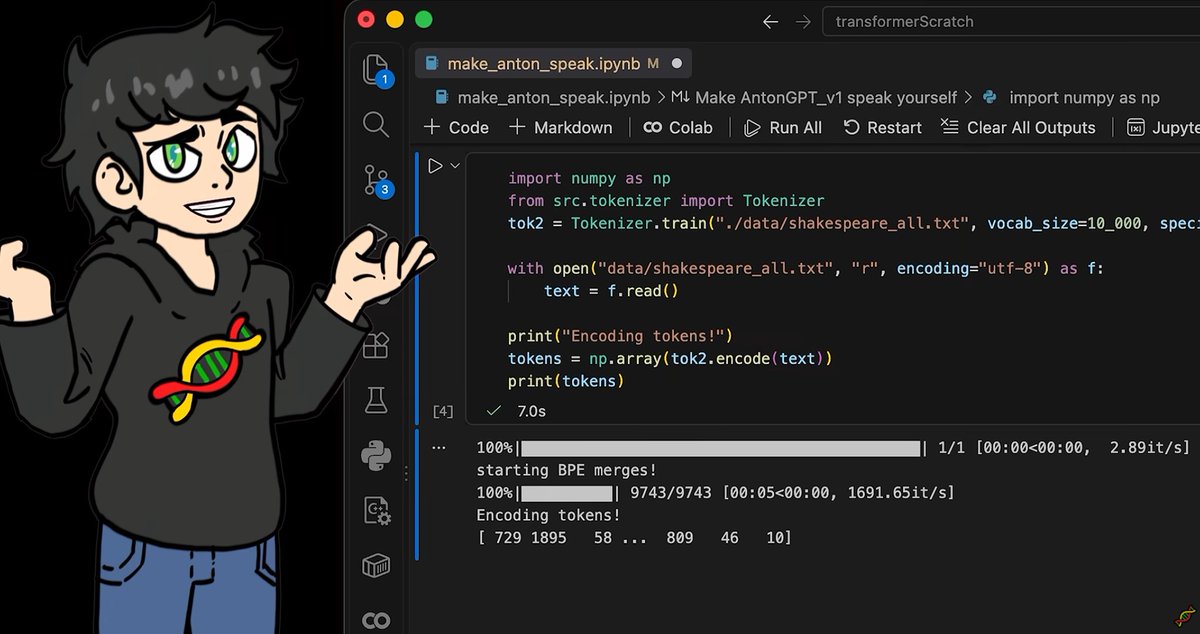Image resolution: width=1200 pixels, height=634 pixels.
Task: Click the green success checkmark beside 7.0s
Action: click(493, 411)
